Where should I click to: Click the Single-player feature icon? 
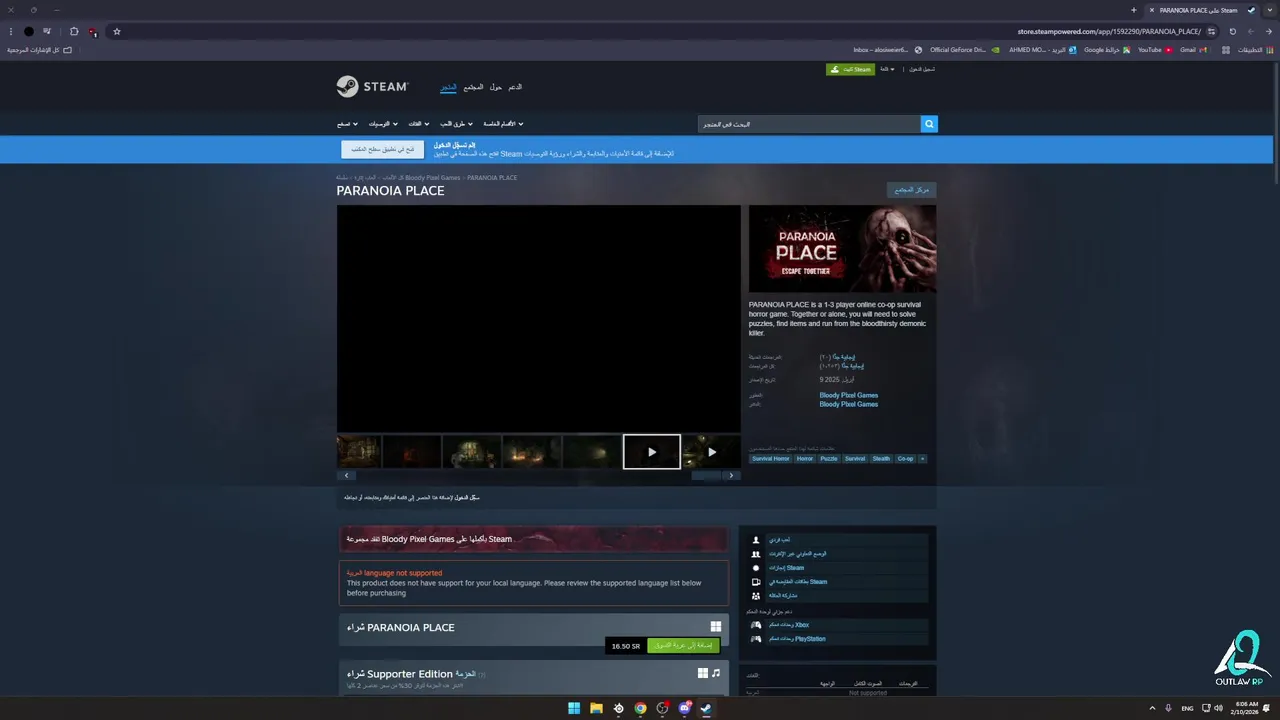756,540
